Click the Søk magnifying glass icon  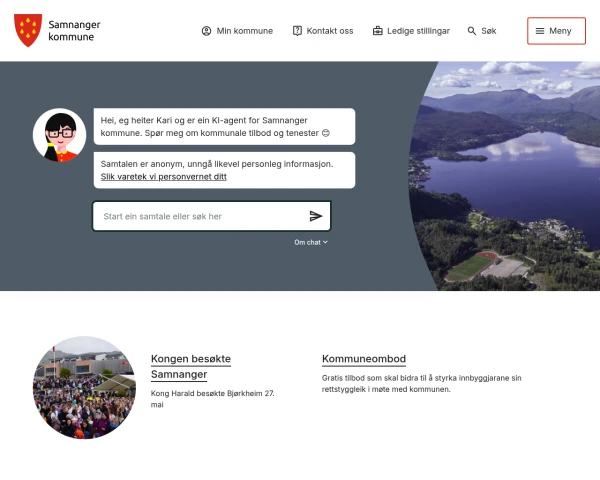coord(472,31)
